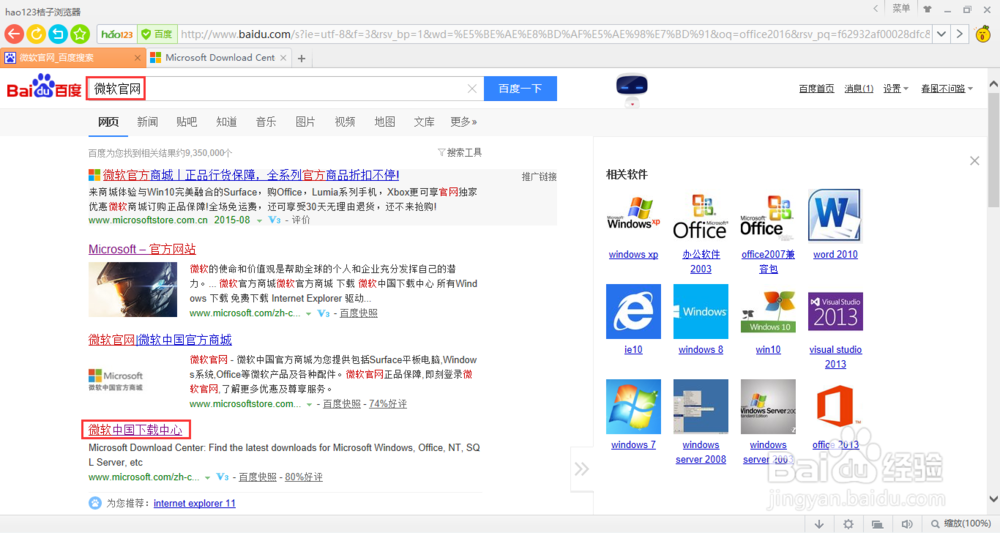This screenshot has height=533, width=1000.
Task: Click the page zoom 缩放(100%) control
Action: point(961,524)
